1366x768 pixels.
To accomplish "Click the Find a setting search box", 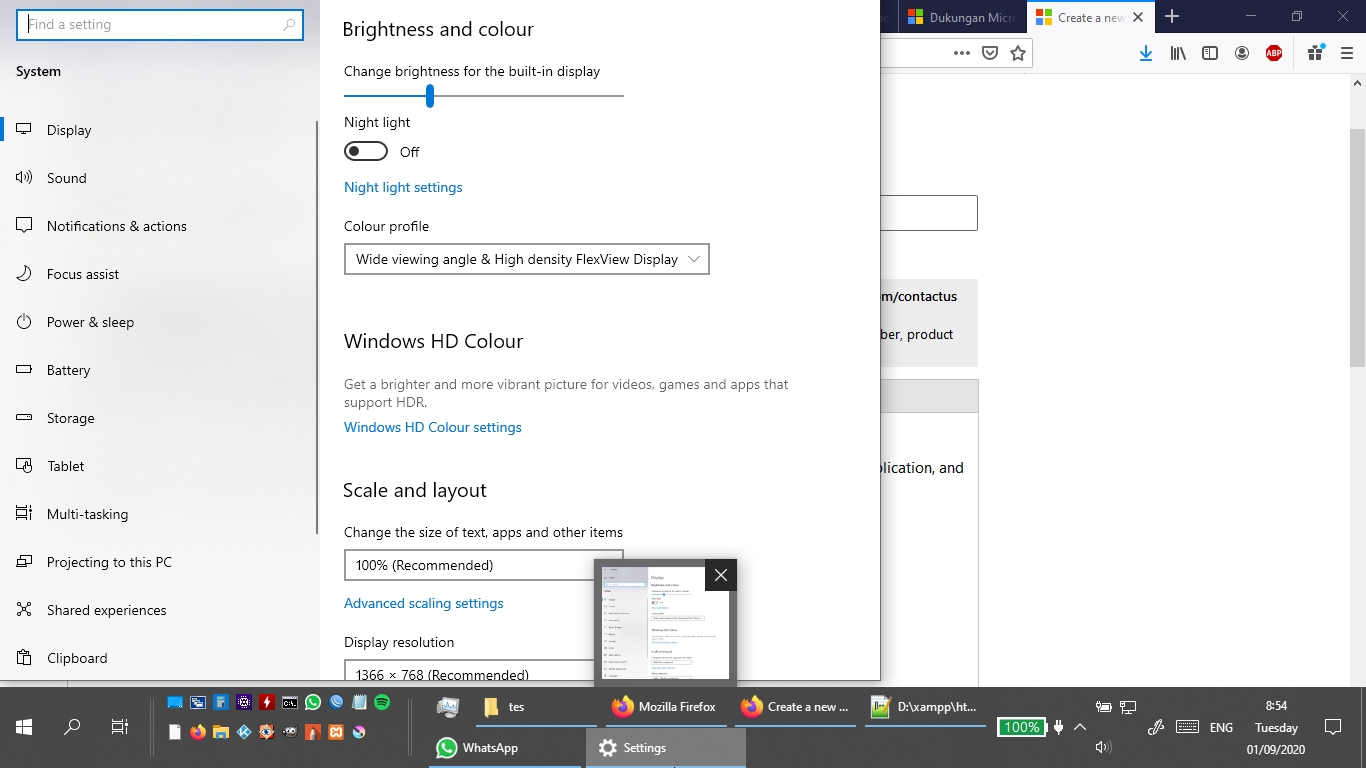I will [159, 25].
